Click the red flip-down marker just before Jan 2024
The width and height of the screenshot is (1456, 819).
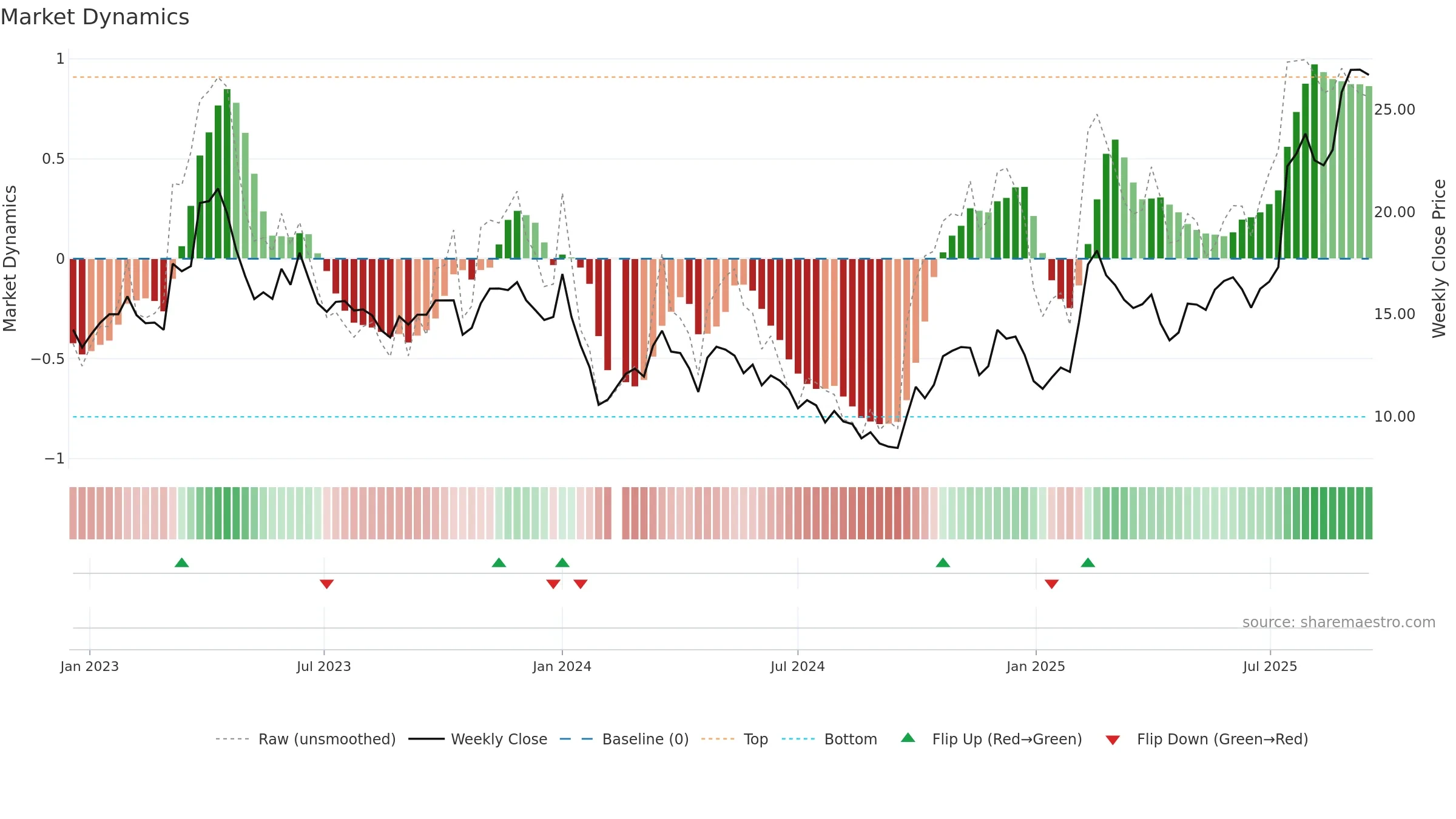click(553, 584)
